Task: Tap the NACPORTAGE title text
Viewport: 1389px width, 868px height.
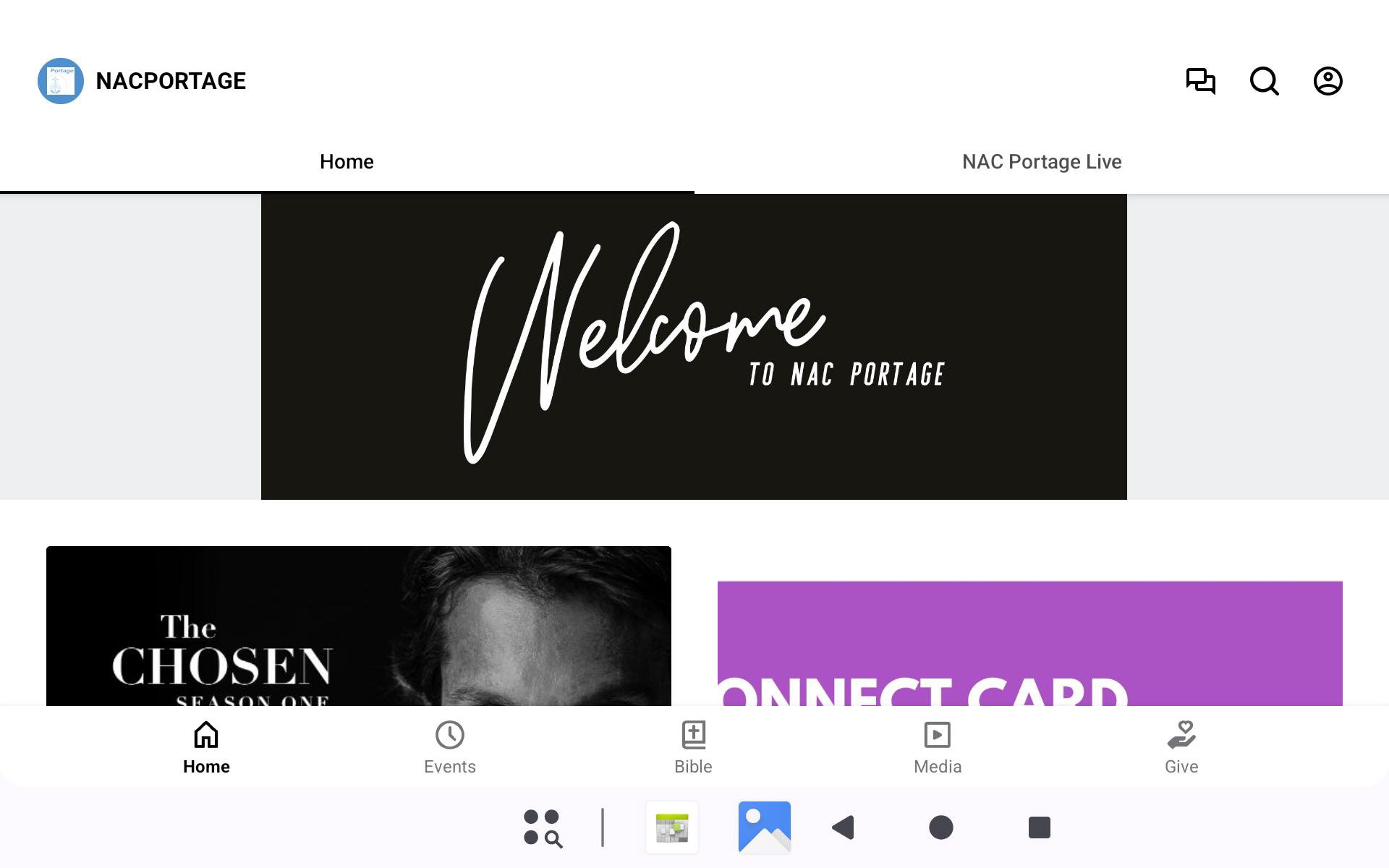Action: click(x=171, y=81)
